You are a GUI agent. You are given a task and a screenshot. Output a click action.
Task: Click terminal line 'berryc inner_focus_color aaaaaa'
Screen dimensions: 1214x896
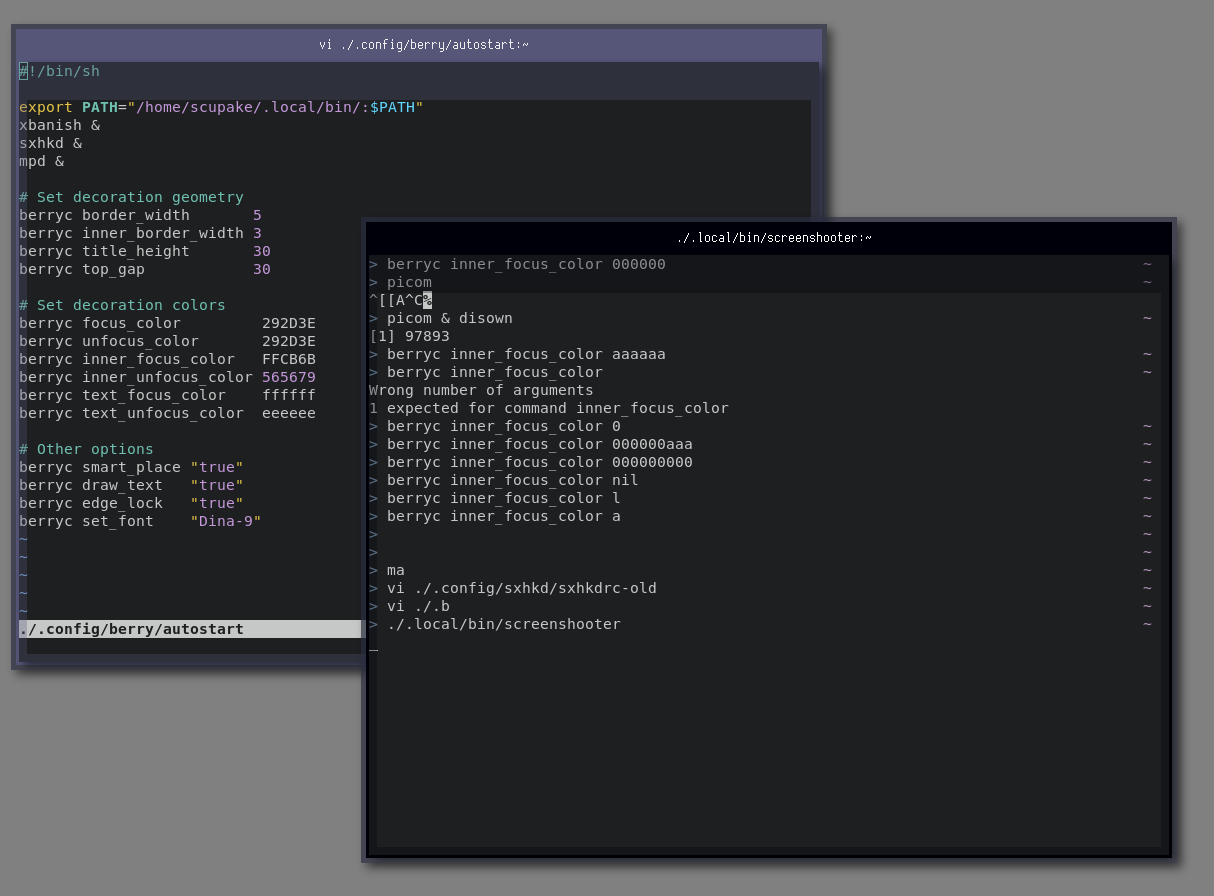[517, 354]
